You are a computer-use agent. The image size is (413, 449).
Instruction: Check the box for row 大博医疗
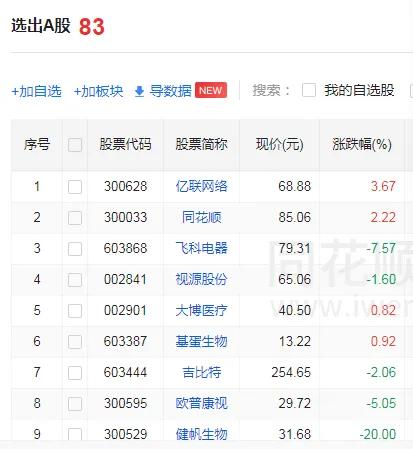tap(75, 311)
